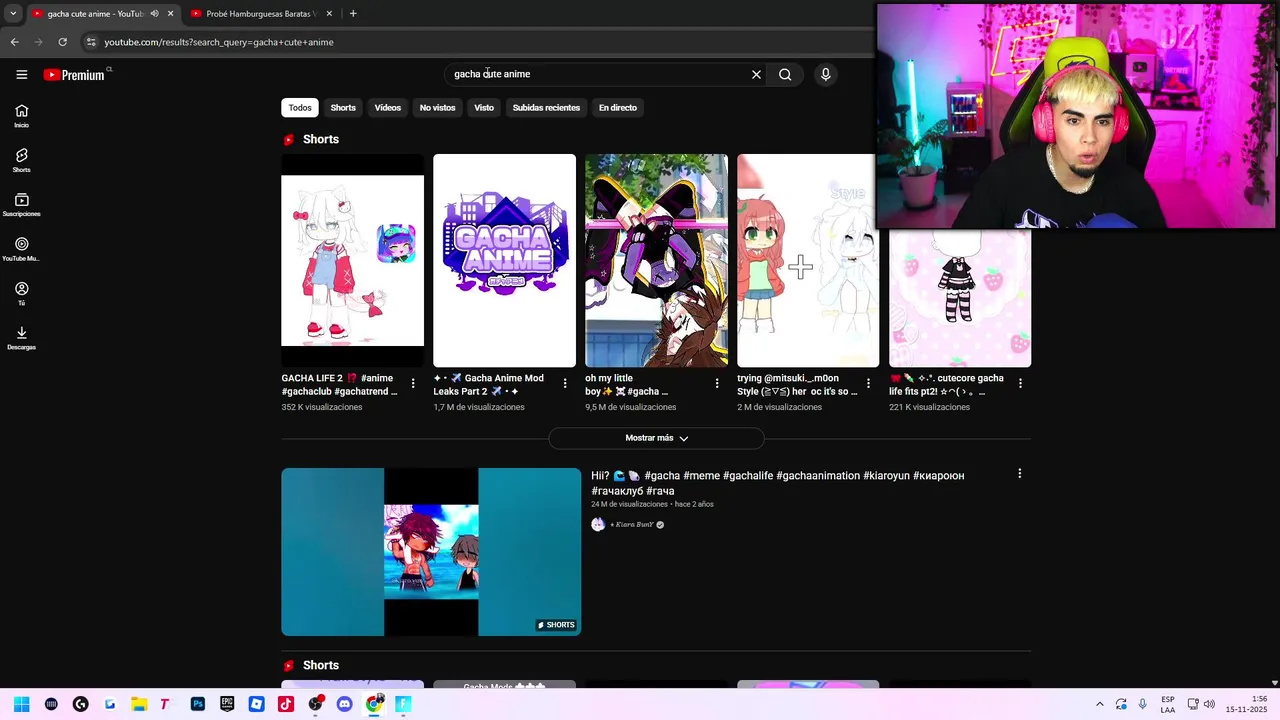Mute the gacha cute anime tab audio
Viewport: 1280px width, 720px height.
(154, 14)
